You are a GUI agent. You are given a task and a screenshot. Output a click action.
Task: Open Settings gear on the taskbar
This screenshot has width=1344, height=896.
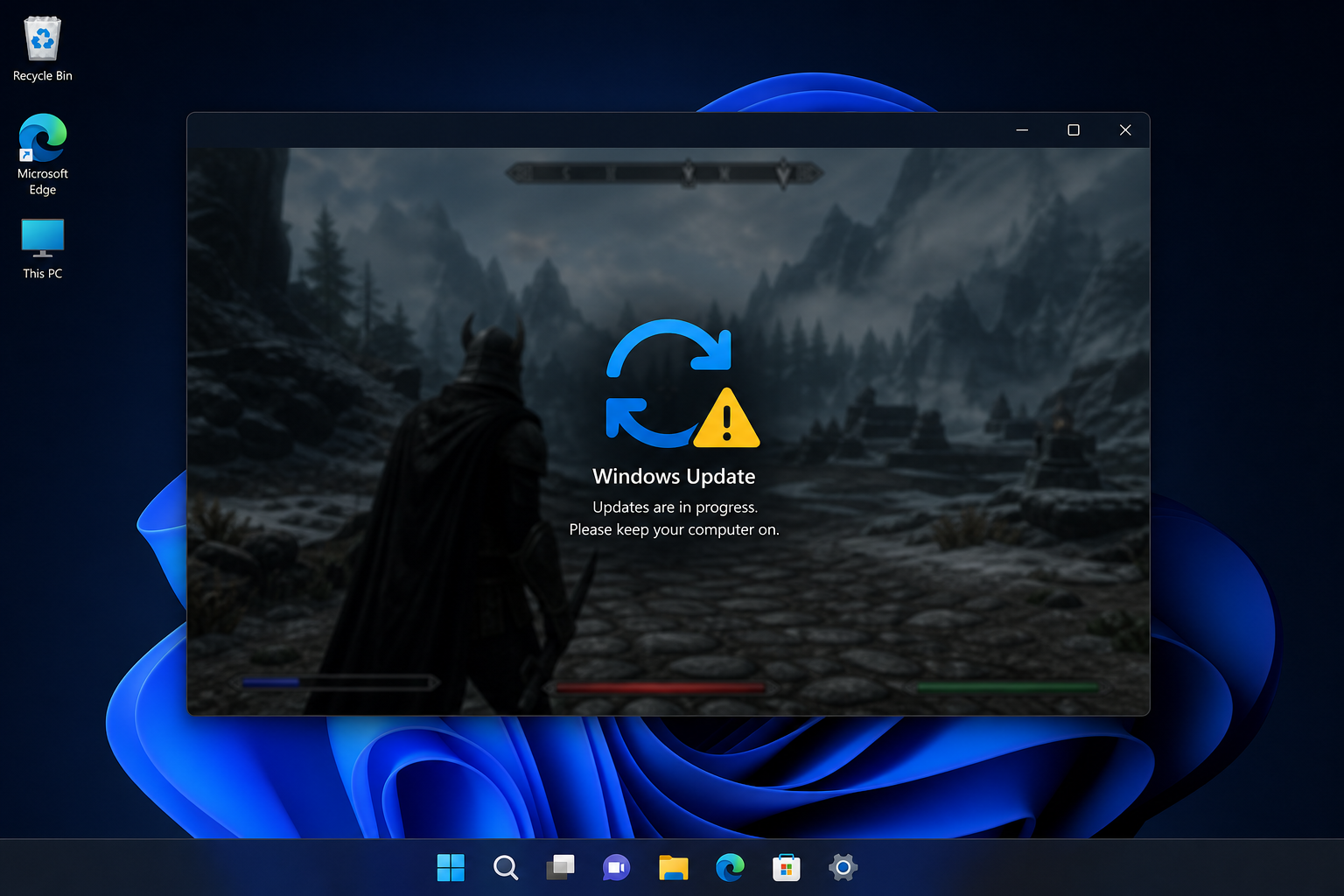point(843,867)
